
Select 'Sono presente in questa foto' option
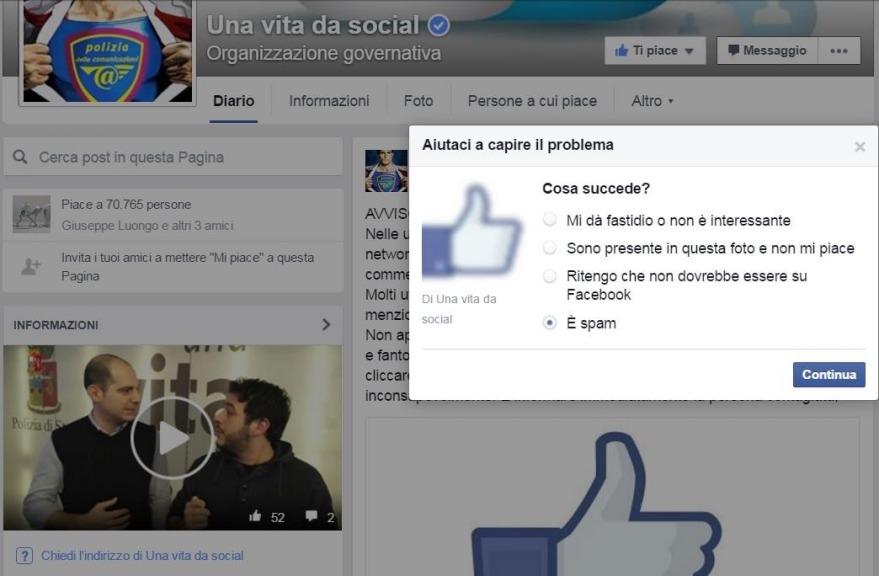(x=550, y=247)
